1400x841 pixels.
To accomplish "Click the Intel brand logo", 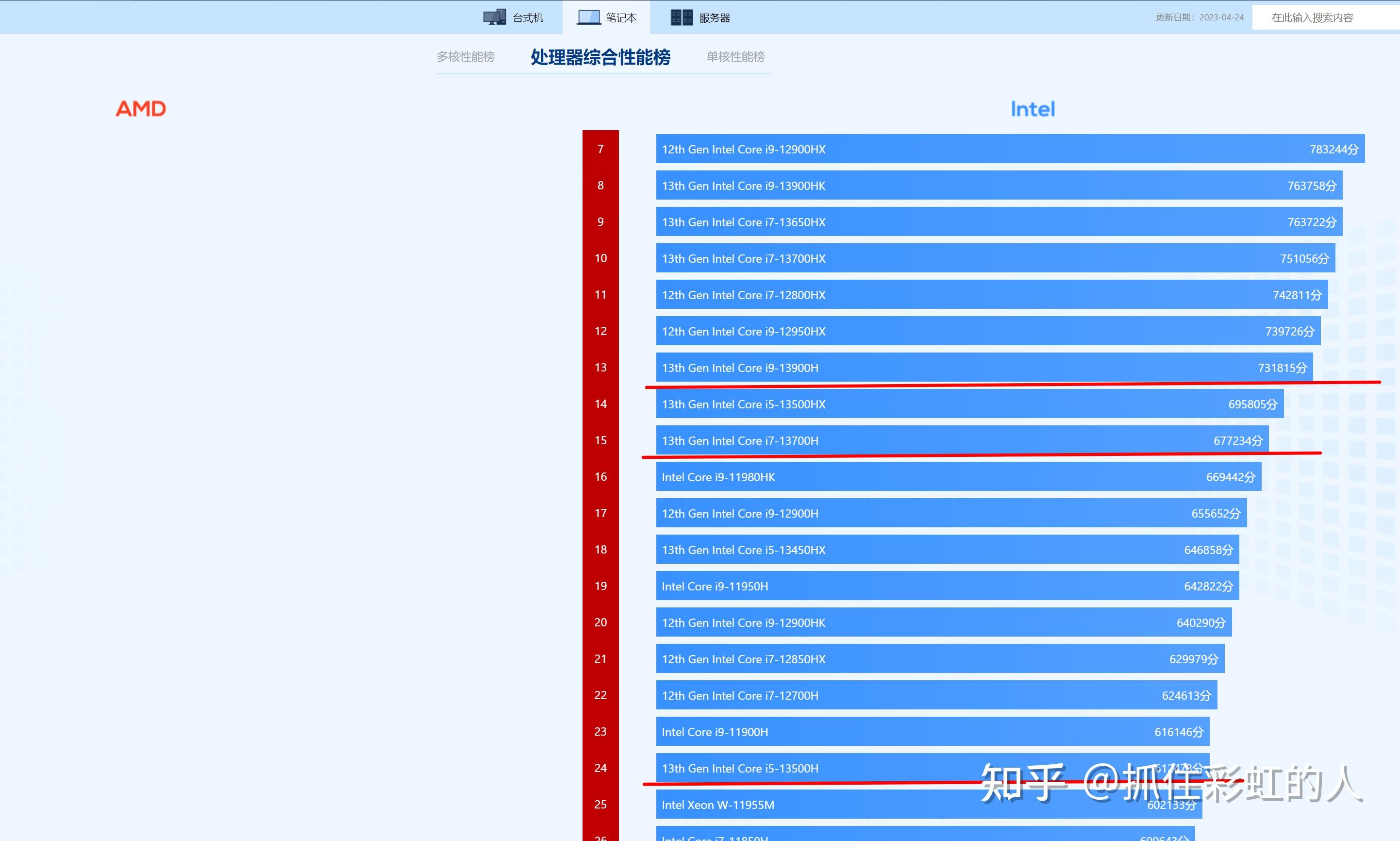I will click(x=1033, y=109).
